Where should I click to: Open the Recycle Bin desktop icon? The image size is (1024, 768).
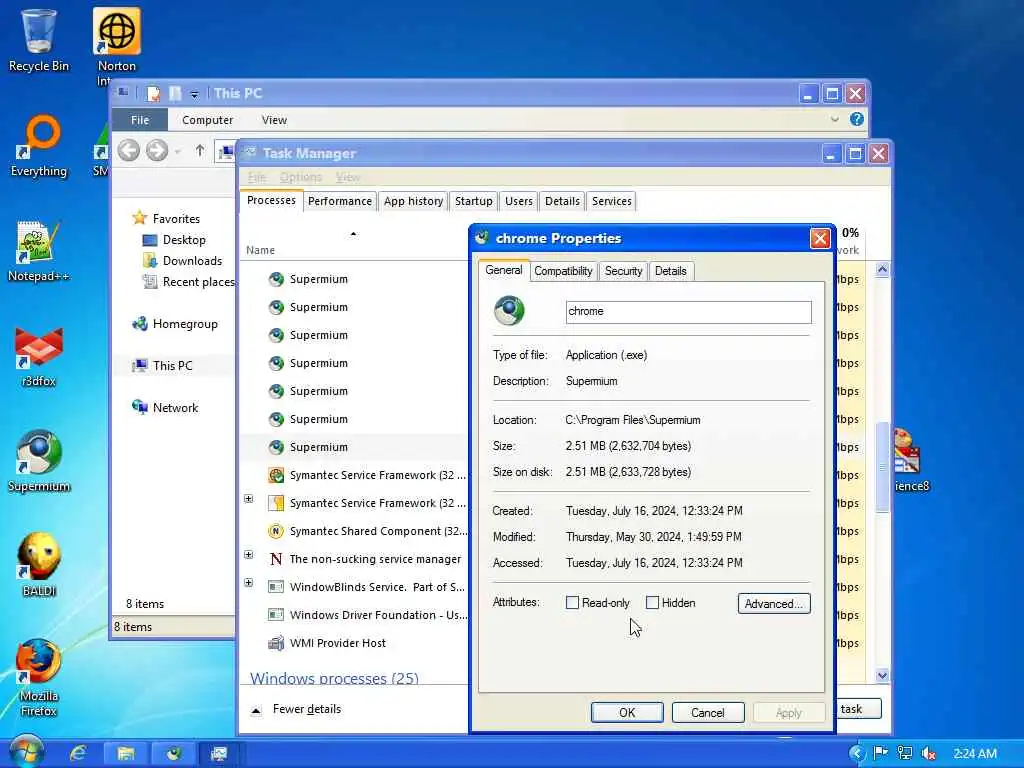pos(39,39)
